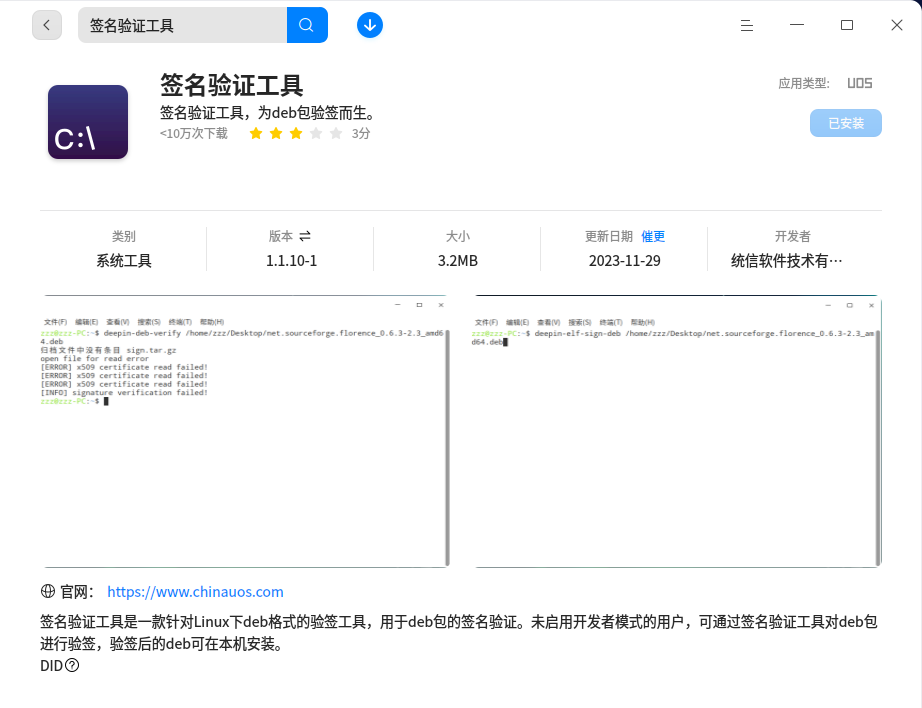Click the deepin-elf-sign-deb terminal screenshot
922x708 pixels.
676,430
